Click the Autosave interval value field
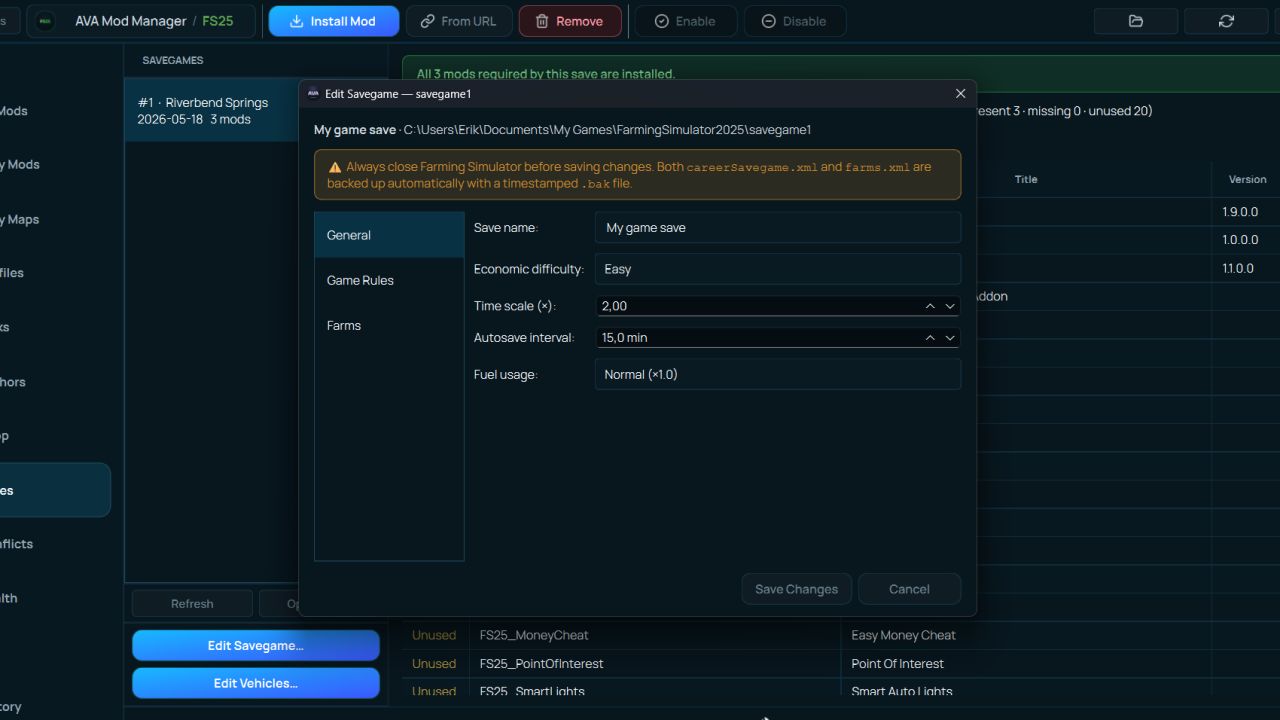This screenshot has height=720, width=1280. tap(757, 338)
